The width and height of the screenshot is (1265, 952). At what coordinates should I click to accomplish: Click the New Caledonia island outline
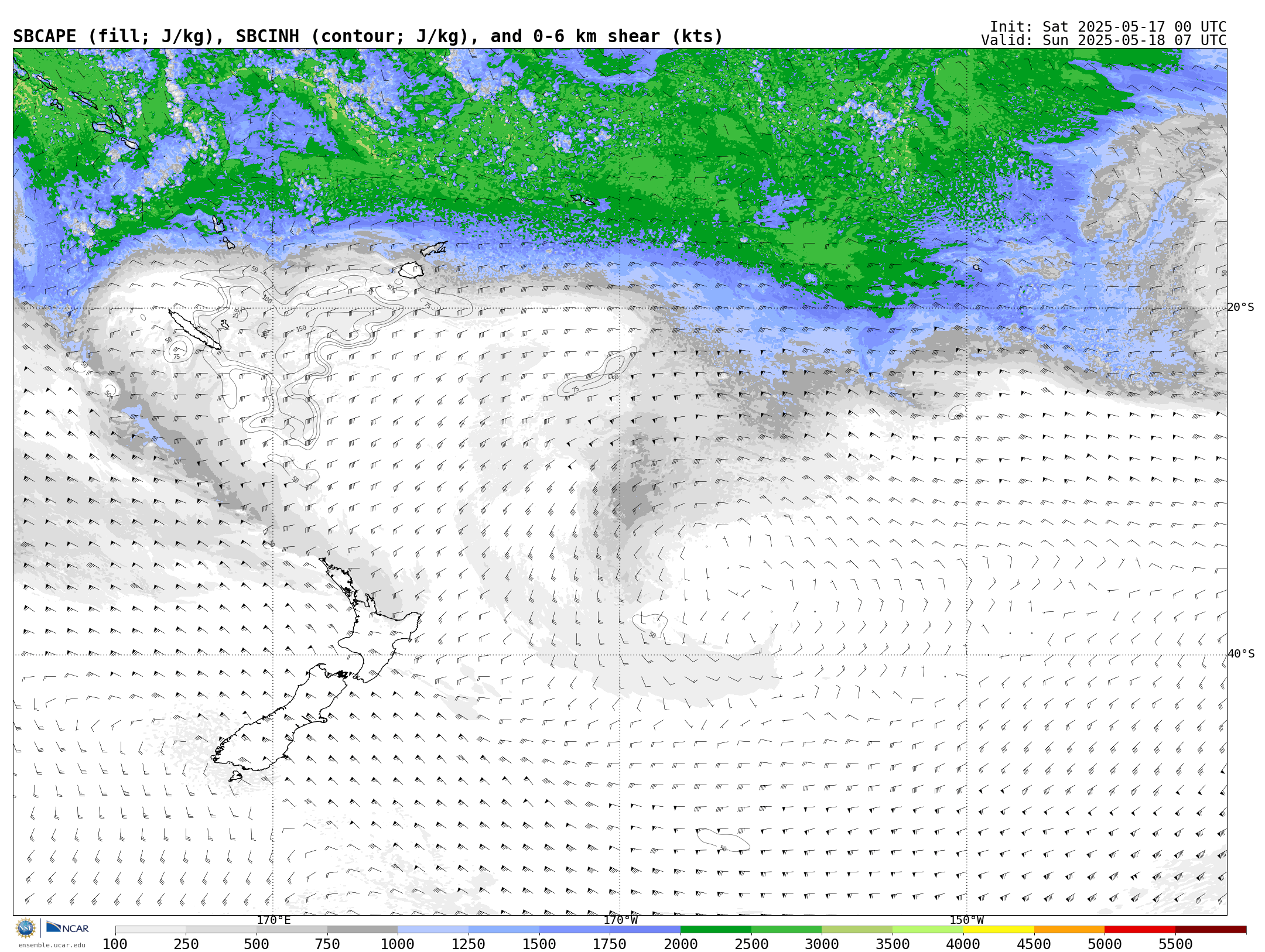(x=195, y=330)
